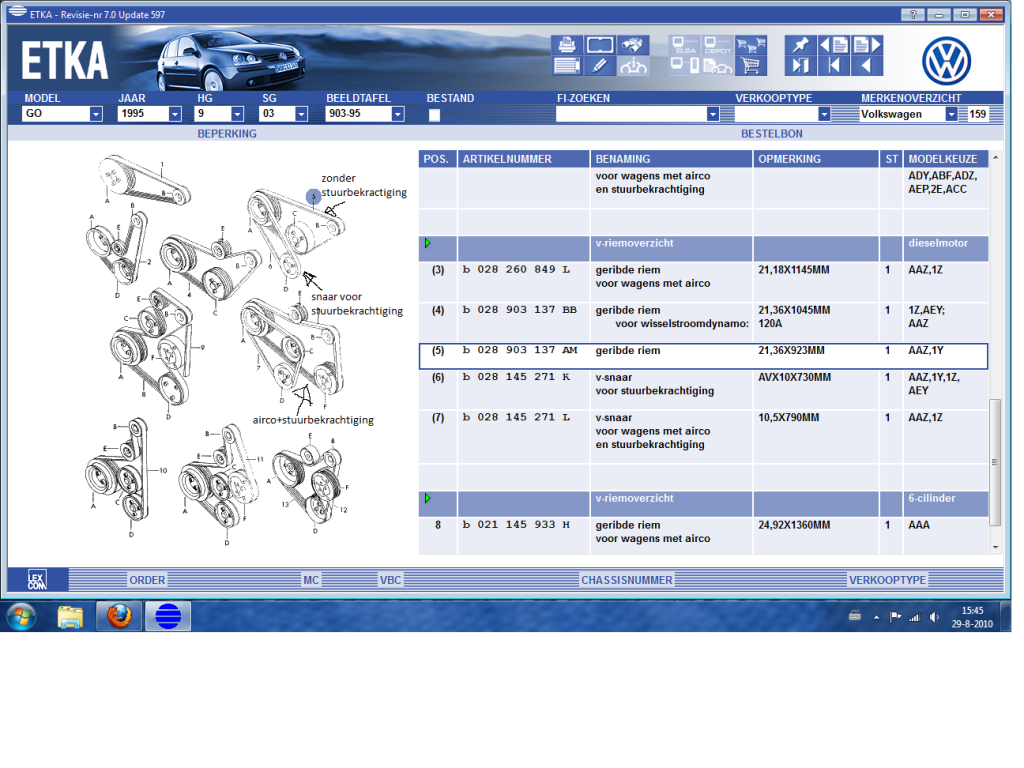The width and height of the screenshot is (1024, 768).
Task: Click the MC button in the bottom bar
Action: pyautogui.click(x=311, y=580)
